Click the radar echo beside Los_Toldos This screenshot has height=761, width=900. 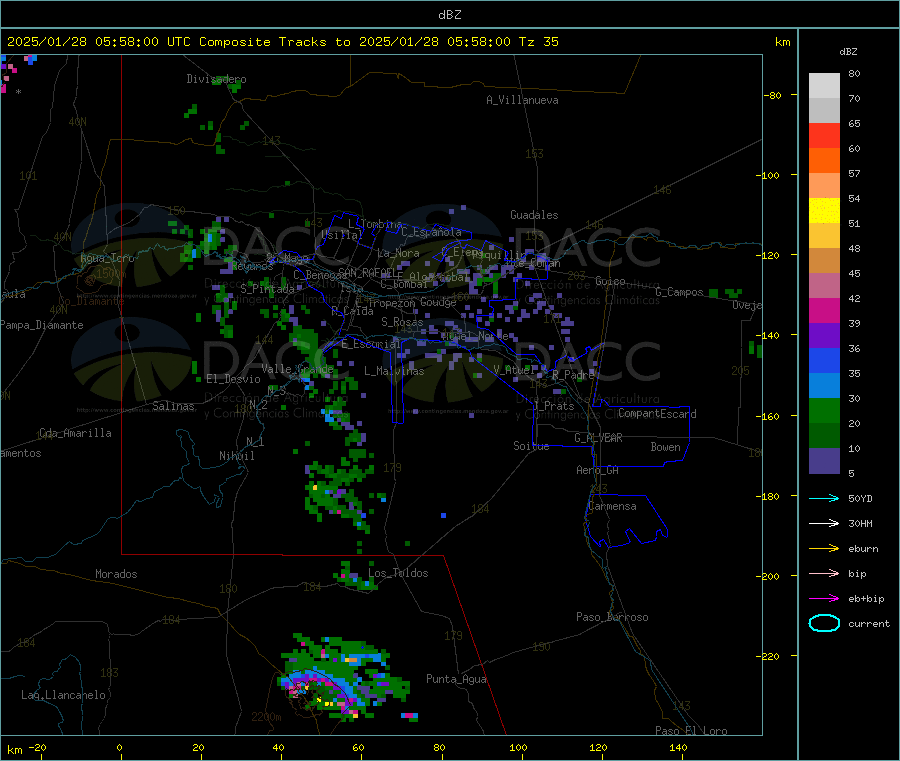(x=356, y=576)
